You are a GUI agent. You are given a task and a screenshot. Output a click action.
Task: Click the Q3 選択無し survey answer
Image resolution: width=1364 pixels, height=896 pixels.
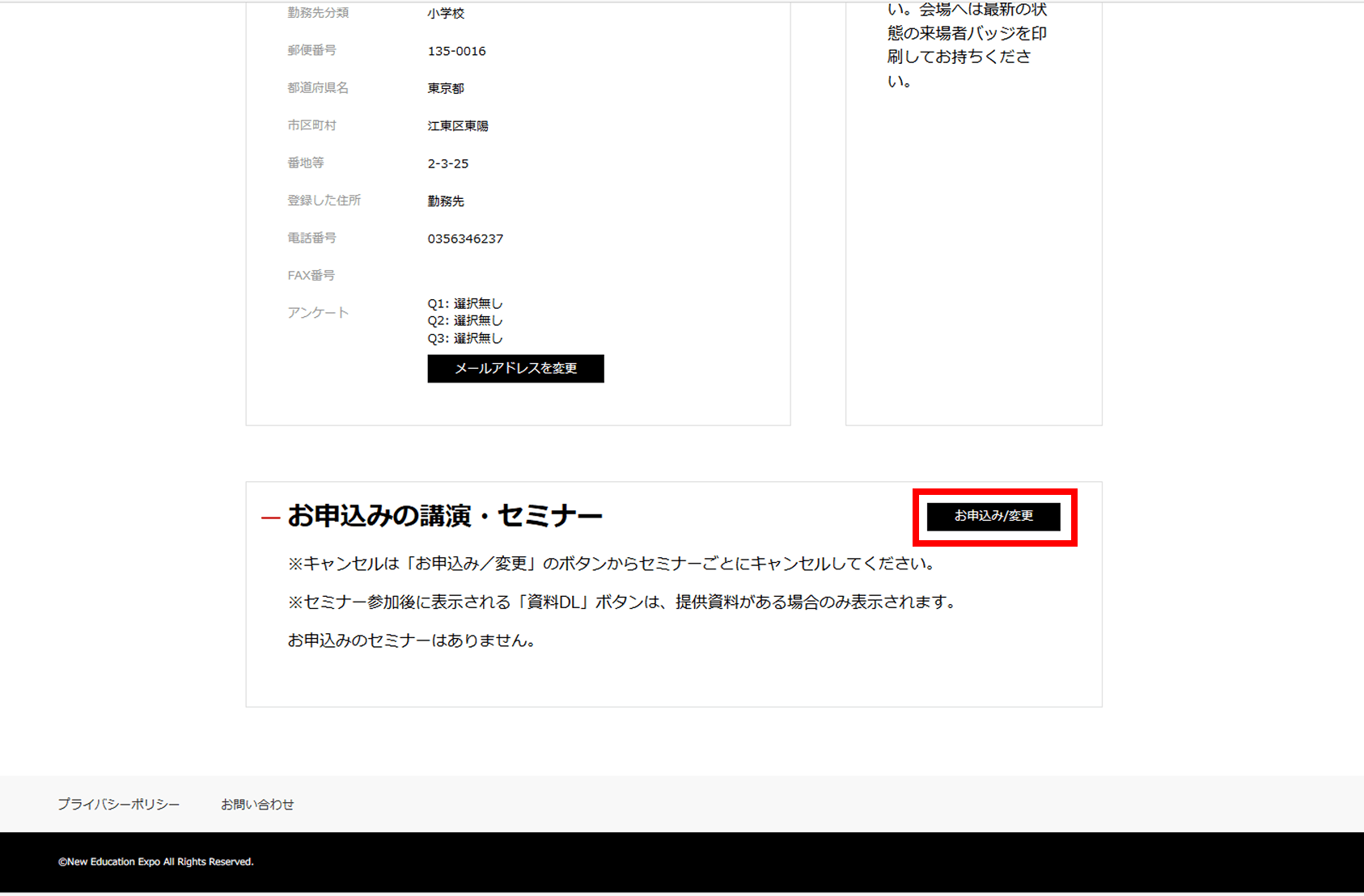coord(465,340)
